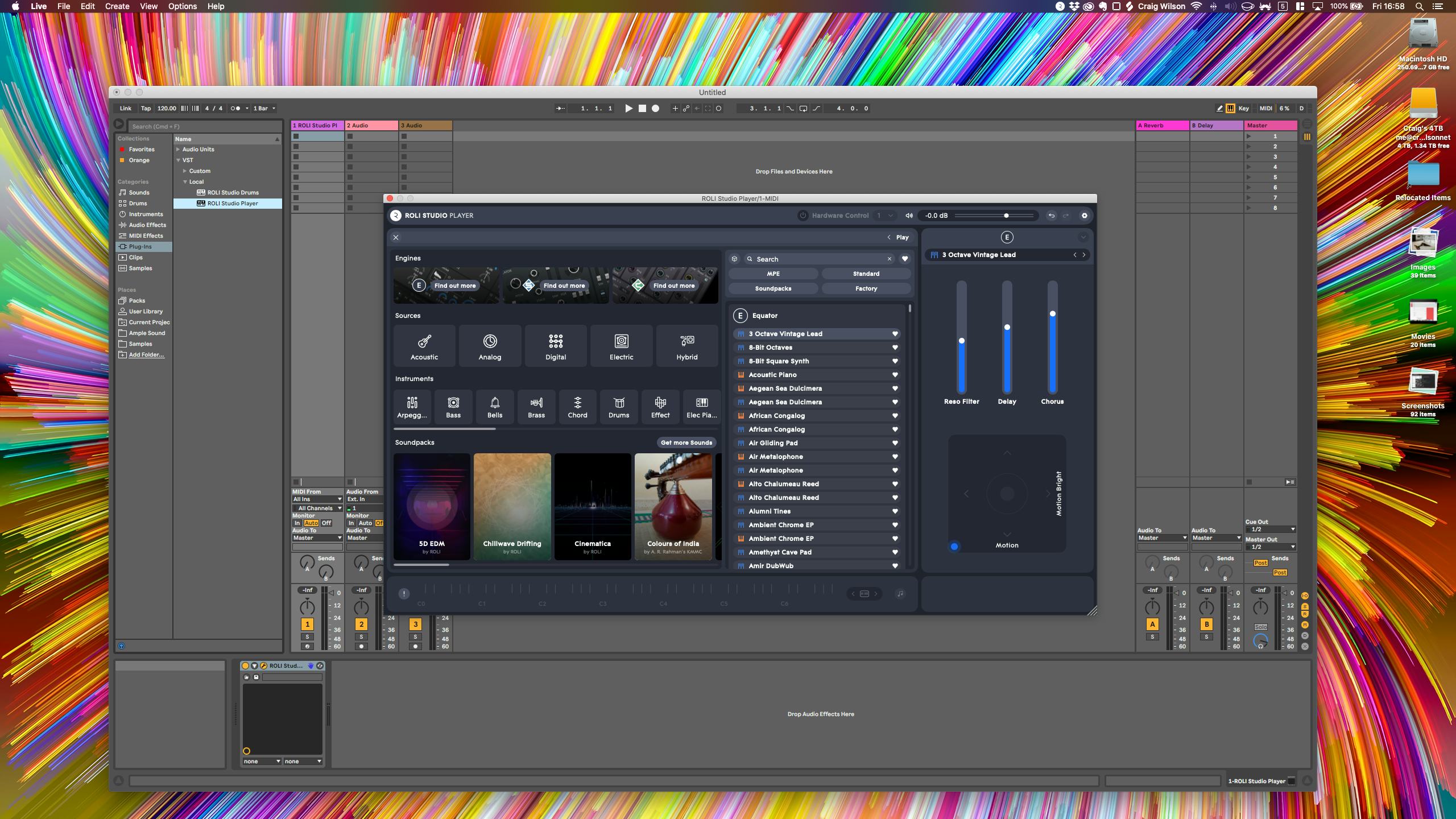Favorite the Acoustic Piano preset heart
This screenshot has height=819, width=1456.
pyautogui.click(x=895, y=375)
